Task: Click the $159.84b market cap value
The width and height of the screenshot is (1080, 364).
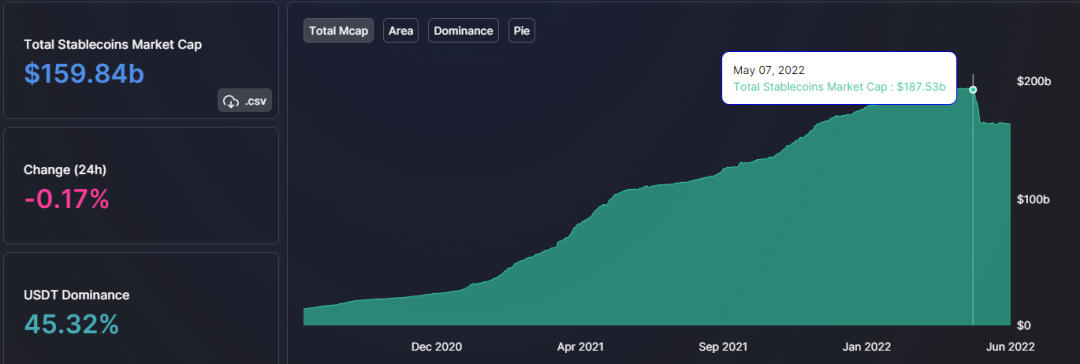Action: (84, 73)
